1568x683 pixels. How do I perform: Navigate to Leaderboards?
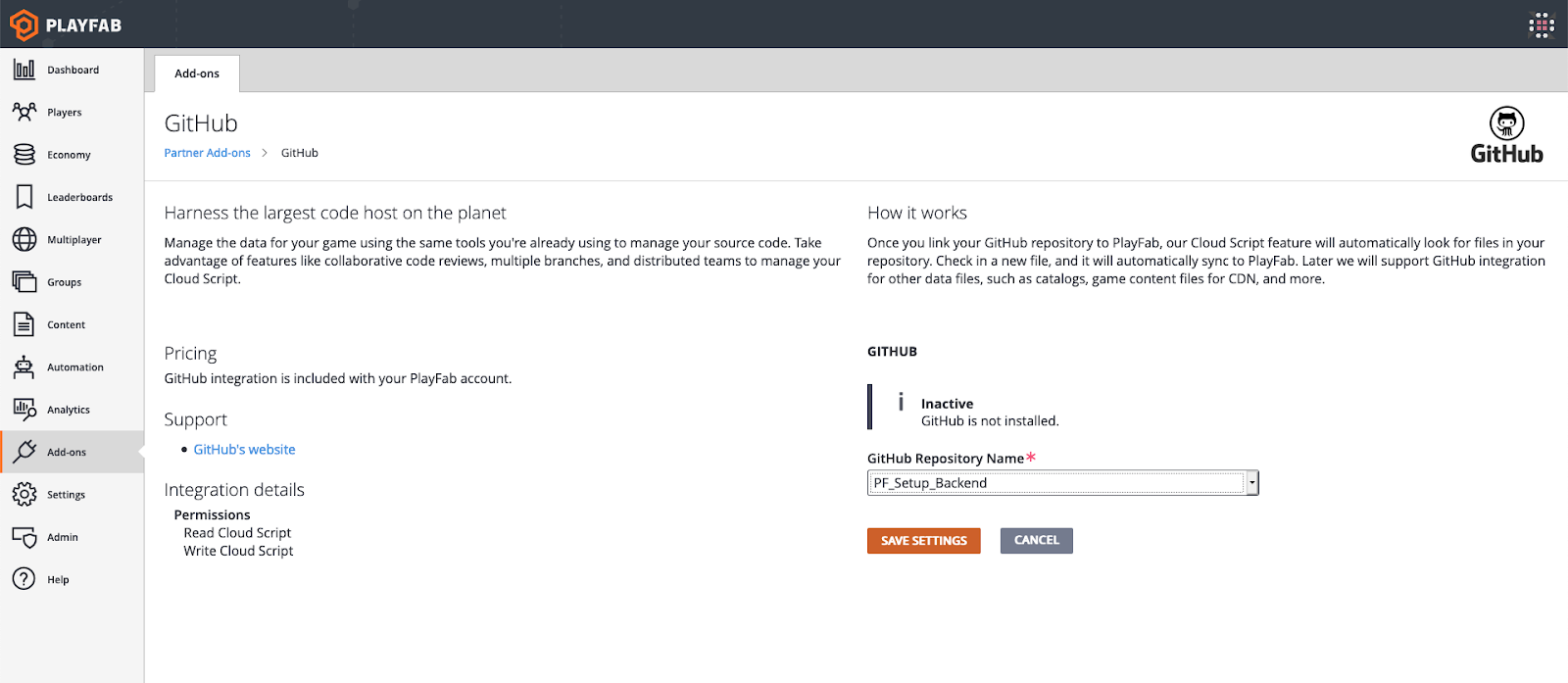73,197
